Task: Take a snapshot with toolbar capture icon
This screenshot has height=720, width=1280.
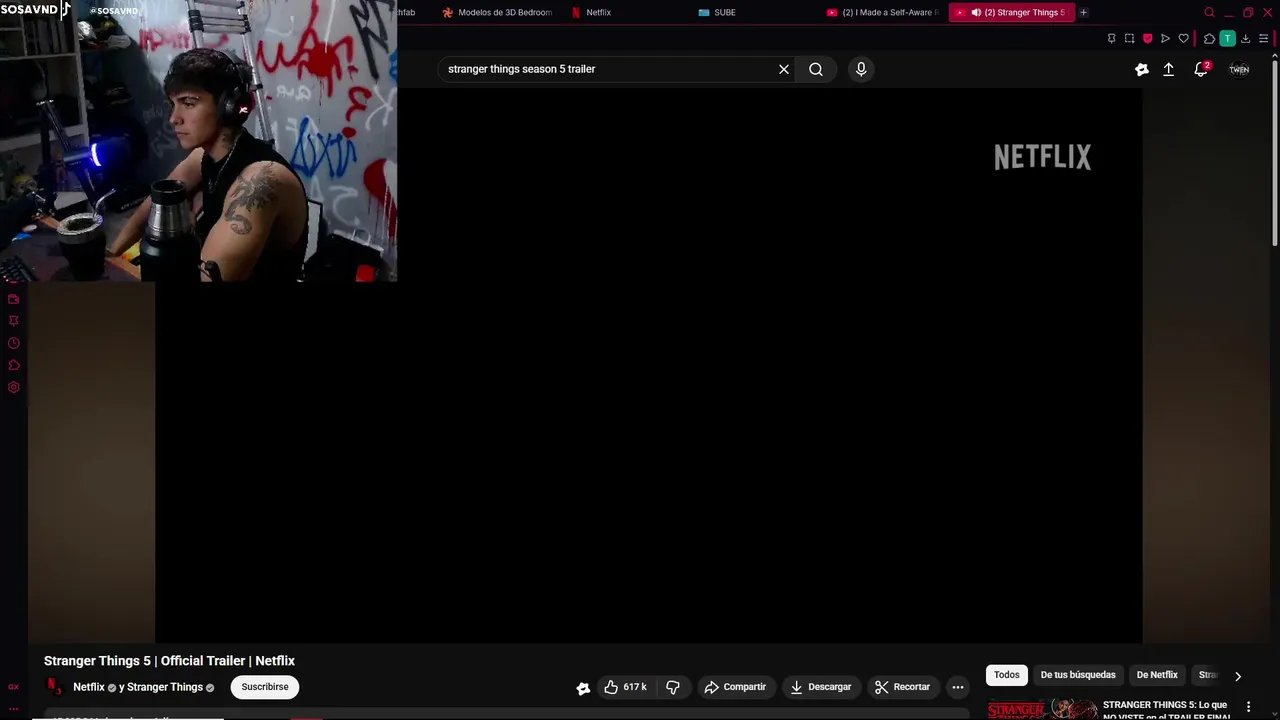Action: [x=1129, y=38]
